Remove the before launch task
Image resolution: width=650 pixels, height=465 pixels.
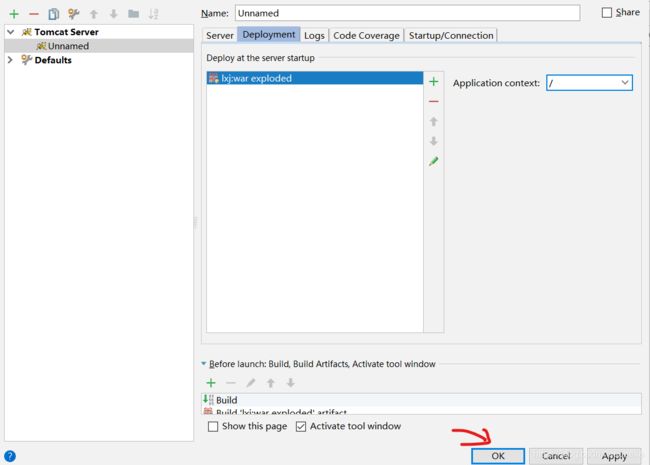point(231,383)
